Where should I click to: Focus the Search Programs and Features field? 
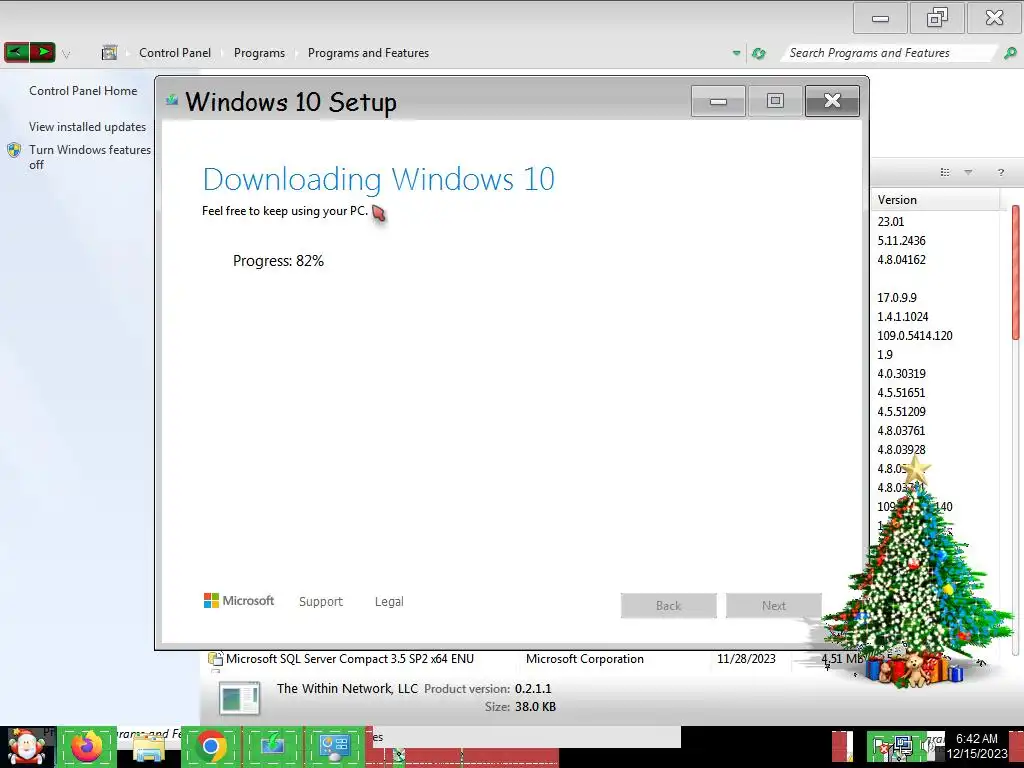[890, 53]
